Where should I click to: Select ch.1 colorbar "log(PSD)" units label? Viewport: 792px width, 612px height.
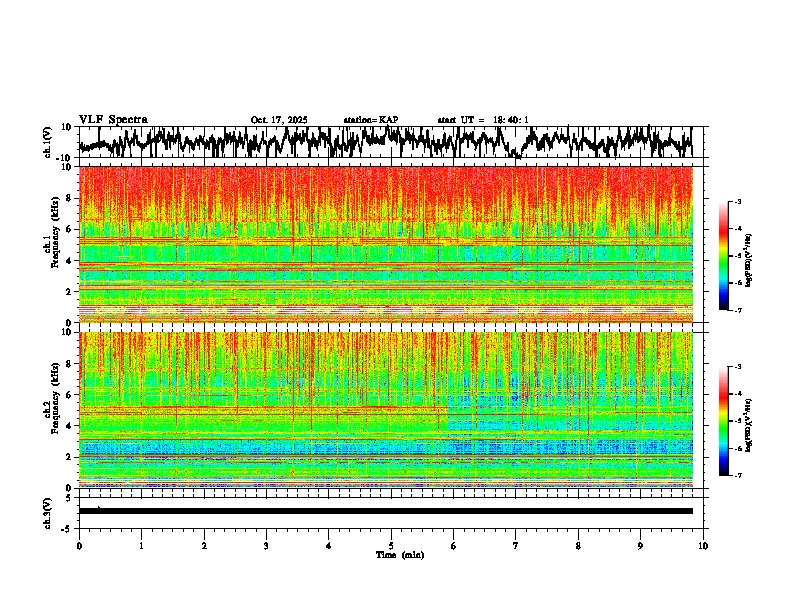[748, 260]
